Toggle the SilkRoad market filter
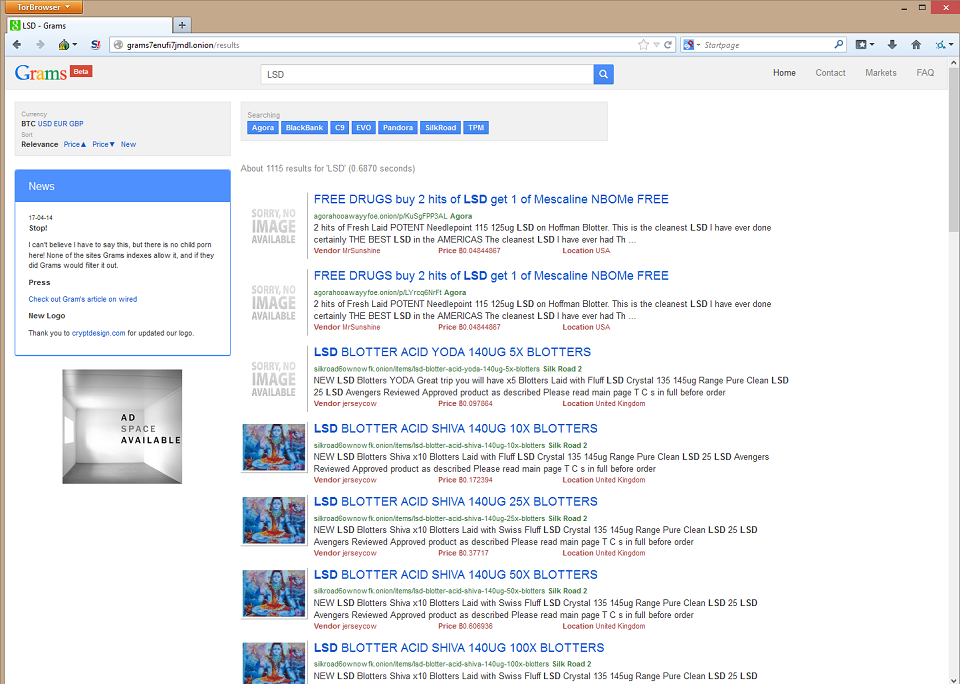This screenshot has width=960, height=684. 440,128
